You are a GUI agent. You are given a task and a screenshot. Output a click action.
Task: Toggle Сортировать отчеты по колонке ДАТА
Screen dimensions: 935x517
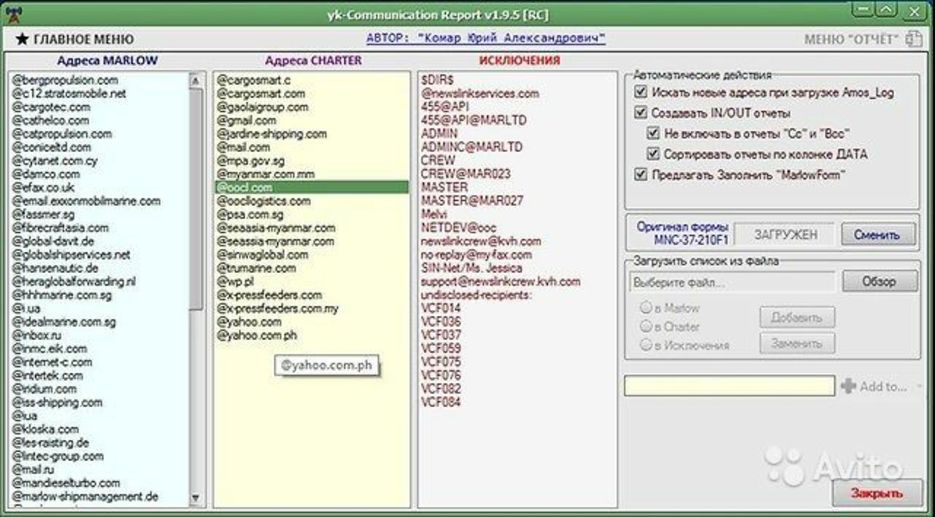click(x=654, y=154)
